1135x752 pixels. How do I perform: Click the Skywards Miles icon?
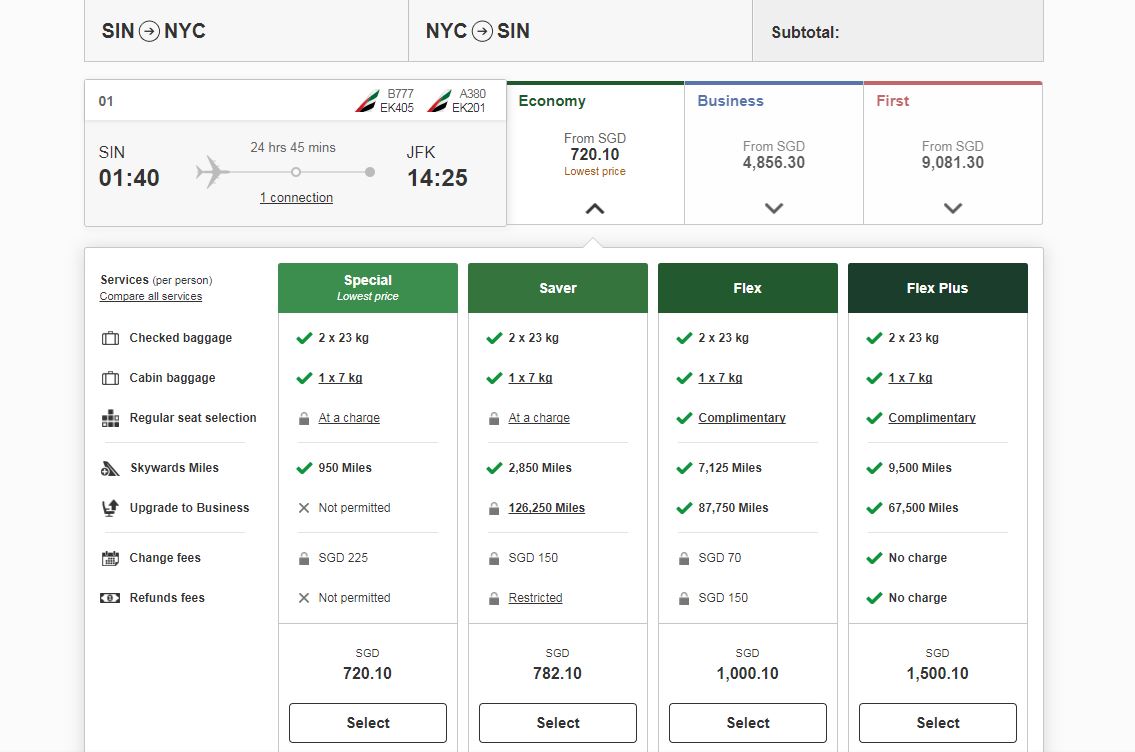tap(110, 468)
